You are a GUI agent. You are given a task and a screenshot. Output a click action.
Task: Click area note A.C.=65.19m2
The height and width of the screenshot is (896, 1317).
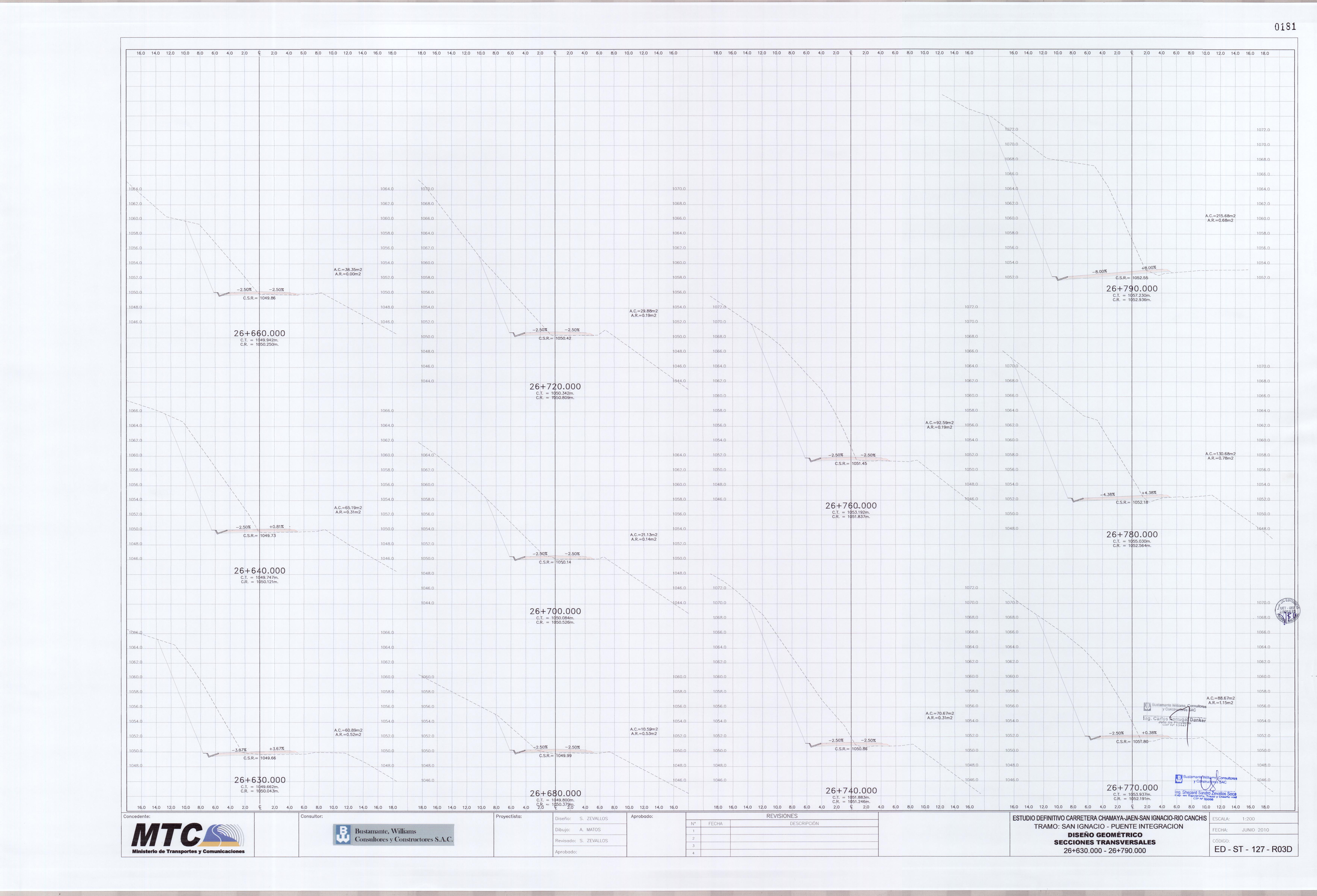pyautogui.click(x=348, y=508)
